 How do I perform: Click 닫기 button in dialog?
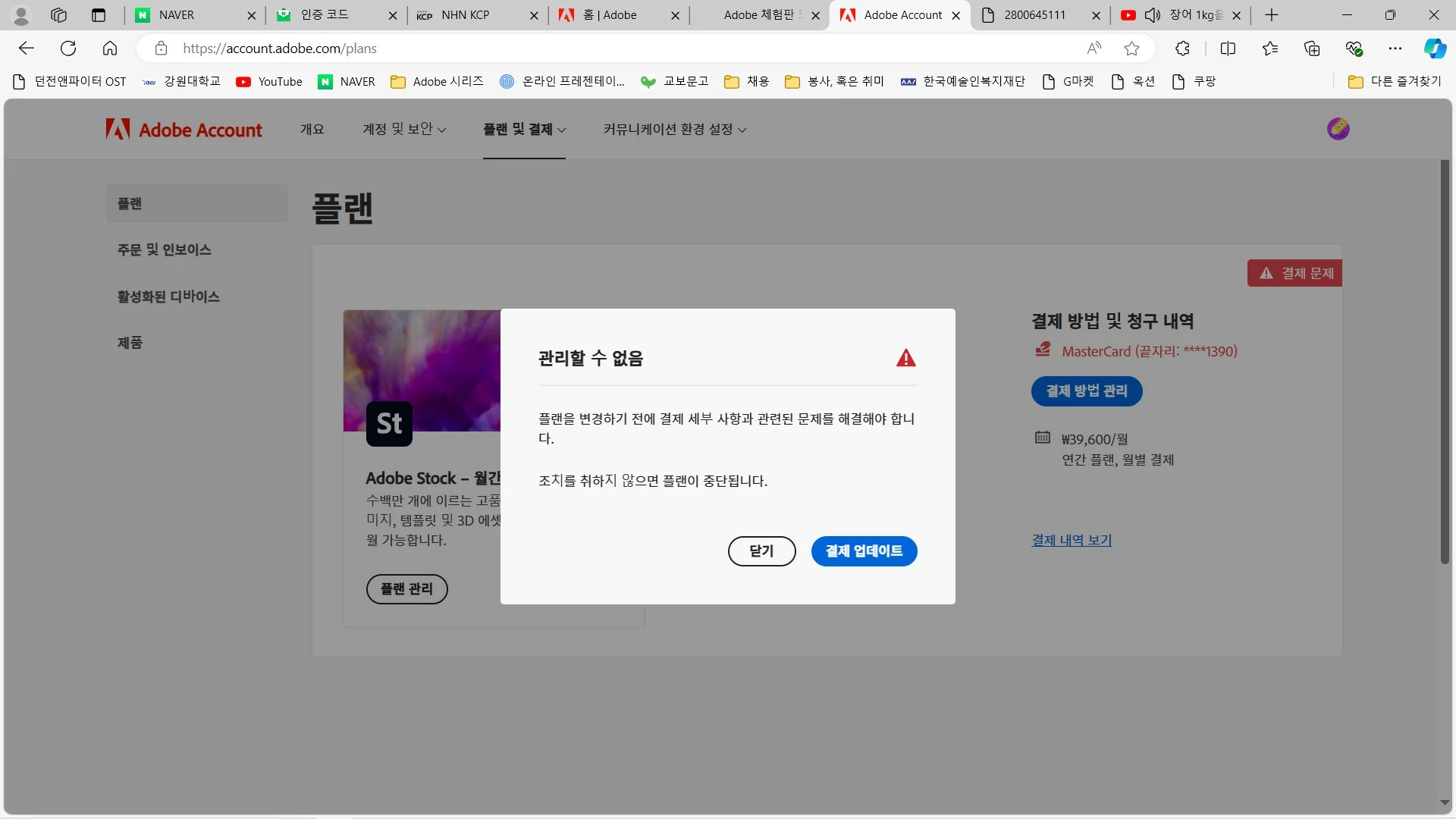click(761, 551)
